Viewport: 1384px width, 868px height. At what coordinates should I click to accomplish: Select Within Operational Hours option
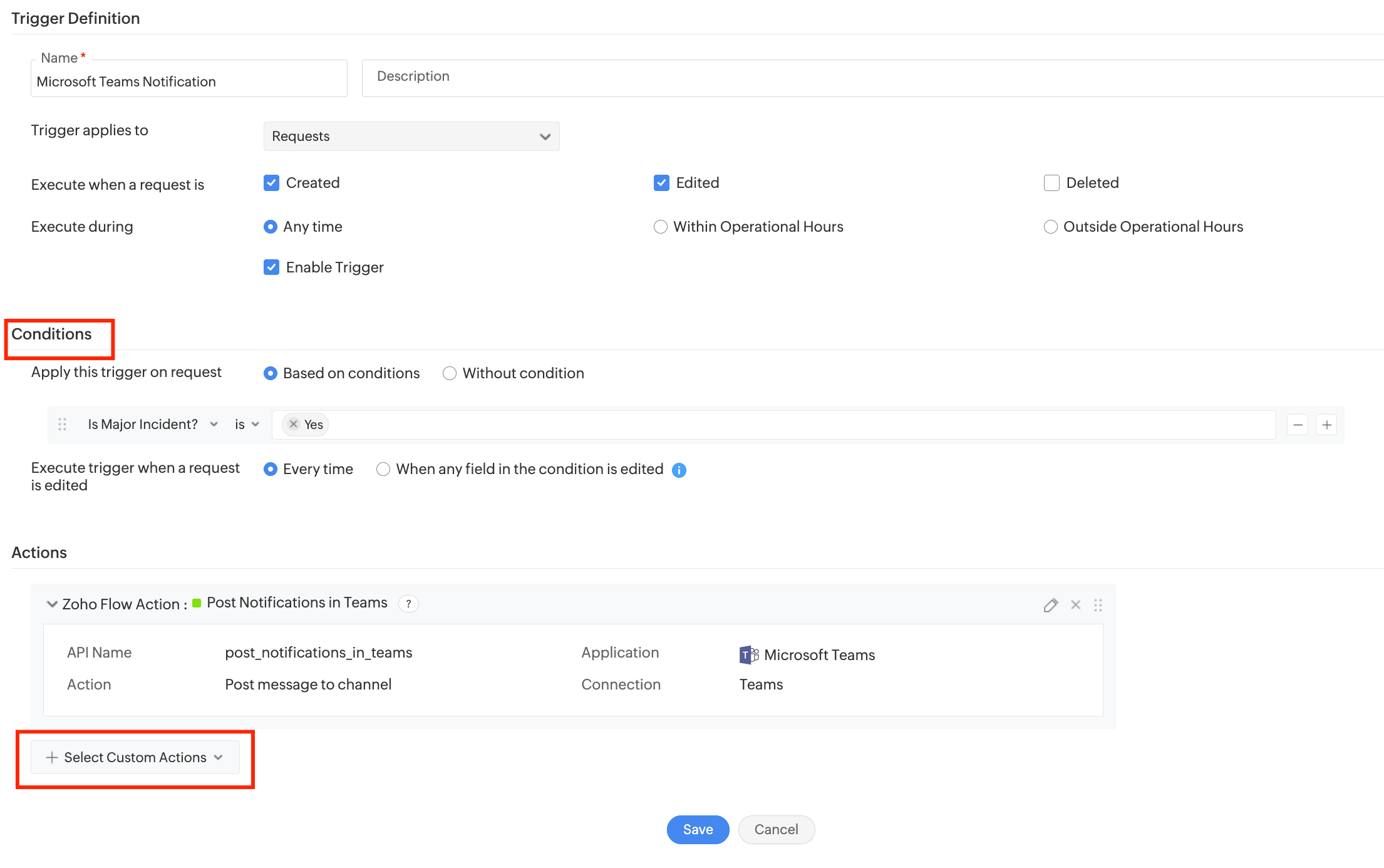pyautogui.click(x=660, y=227)
